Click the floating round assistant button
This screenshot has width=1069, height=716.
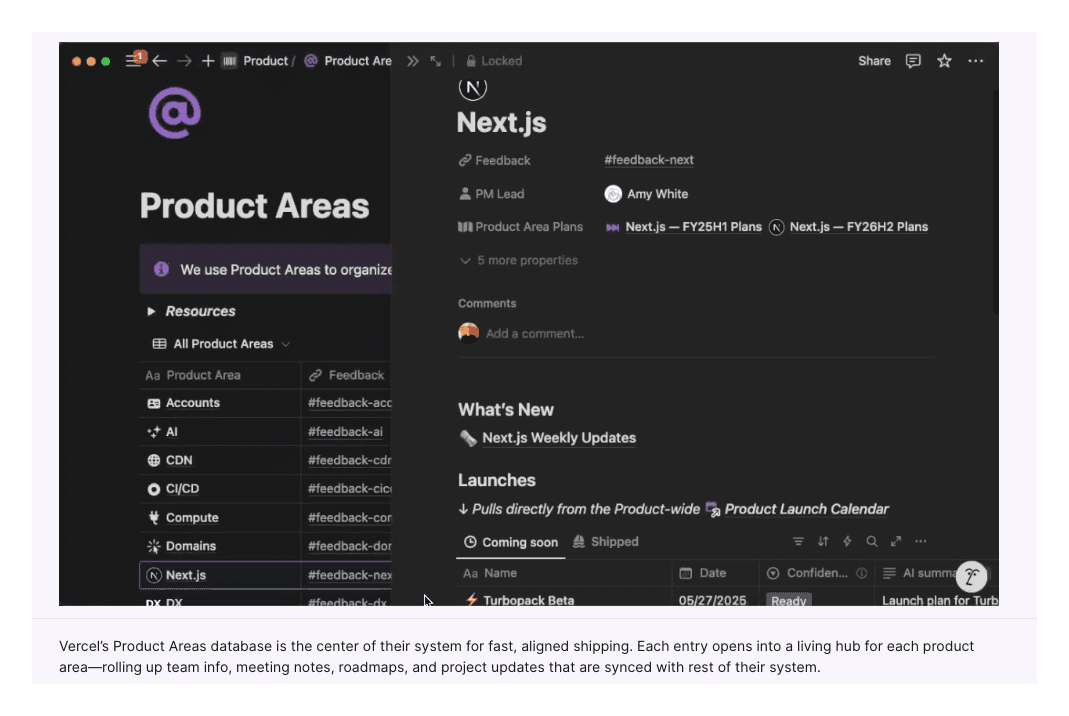[972, 576]
